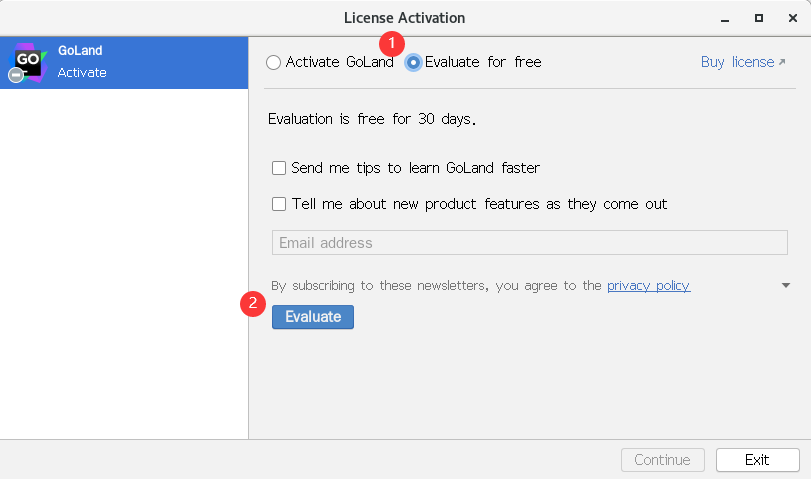Maximize the License Activation window
The image size is (811, 479).
pyautogui.click(x=759, y=18)
